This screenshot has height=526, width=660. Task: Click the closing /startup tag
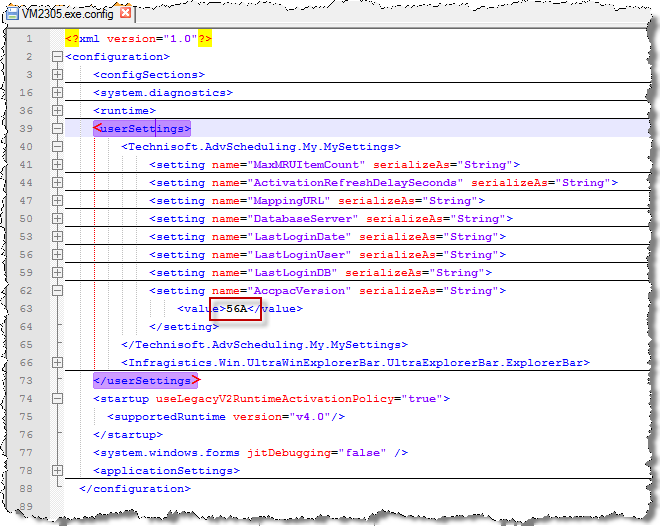(x=128, y=435)
